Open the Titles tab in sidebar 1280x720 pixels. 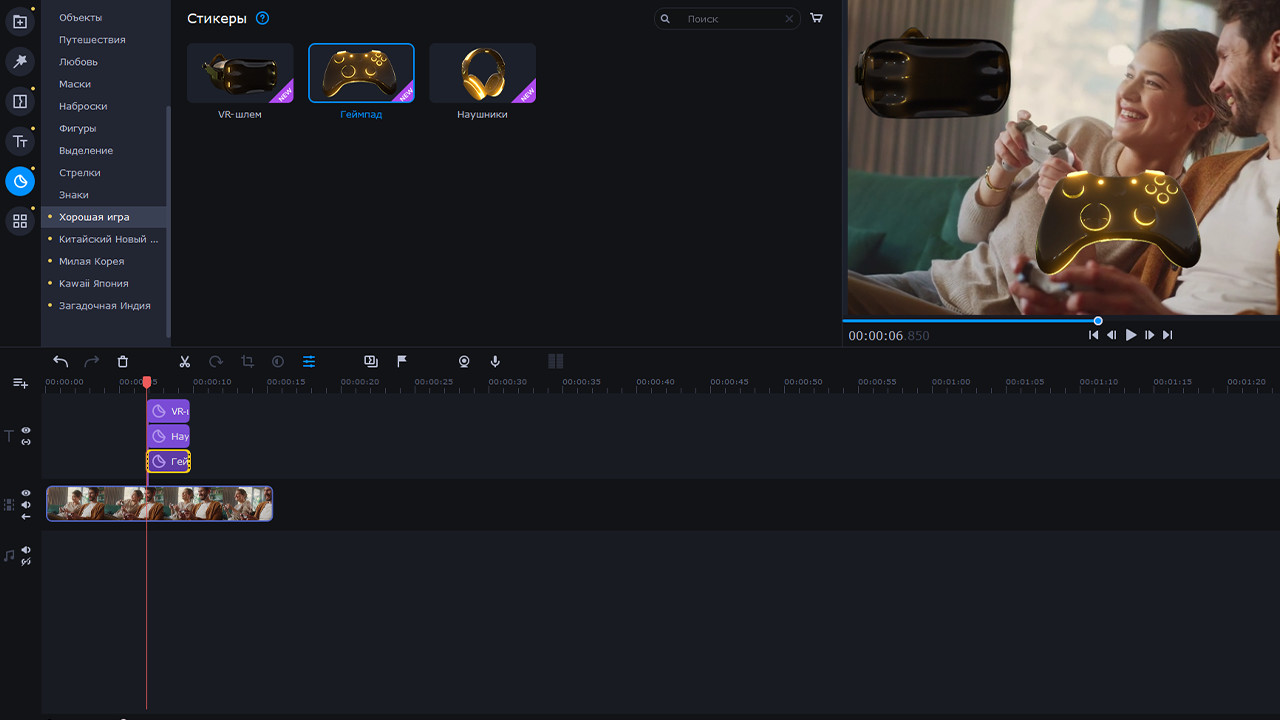point(20,141)
